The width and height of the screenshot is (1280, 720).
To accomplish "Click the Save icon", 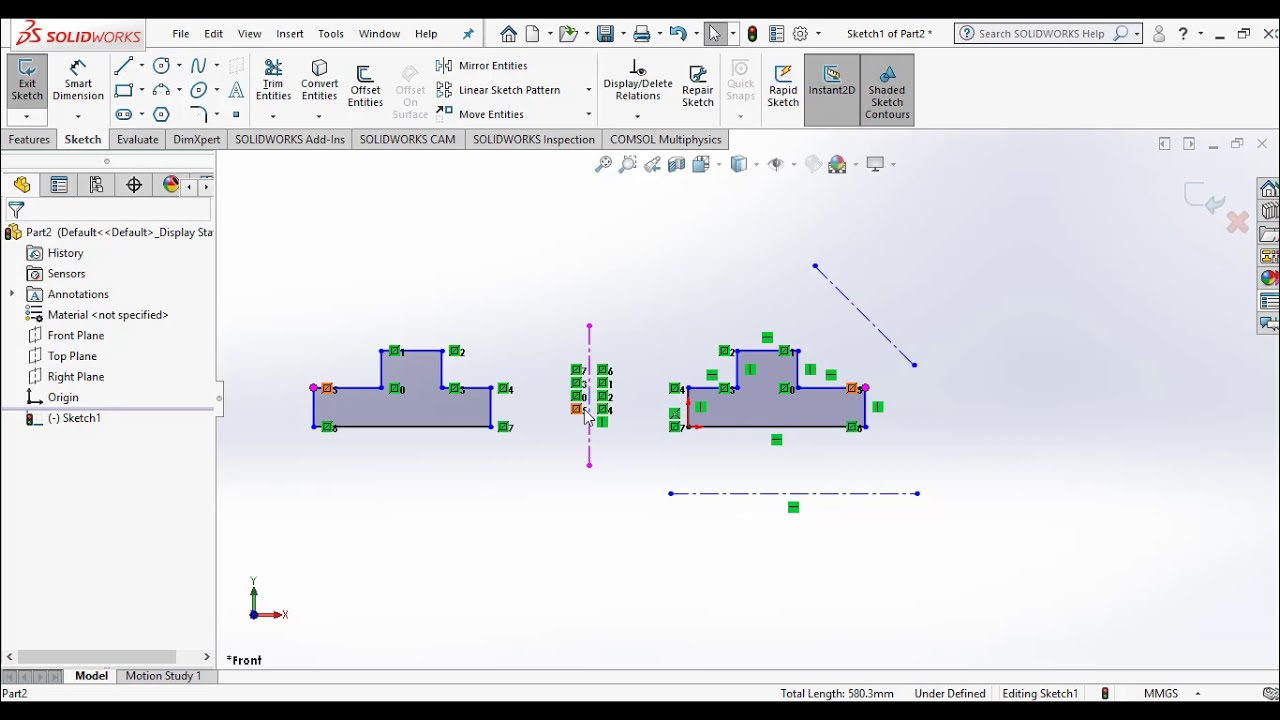I will pos(605,34).
